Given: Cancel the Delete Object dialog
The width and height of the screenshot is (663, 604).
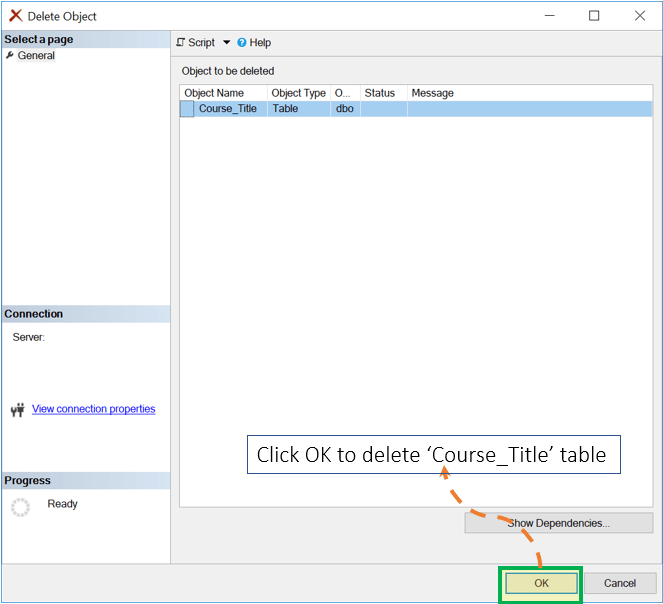Looking at the screenshot, I should (619, 583).
